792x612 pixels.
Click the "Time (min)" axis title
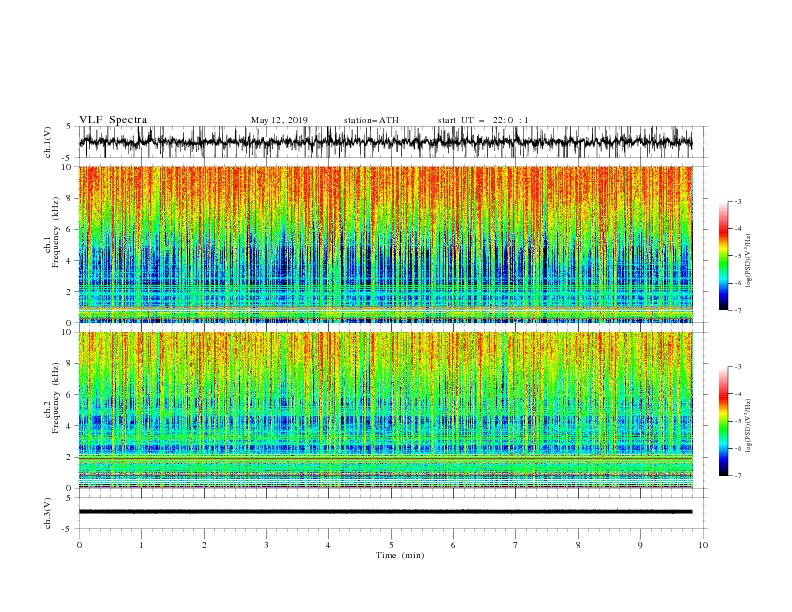[x=400, y=555]
